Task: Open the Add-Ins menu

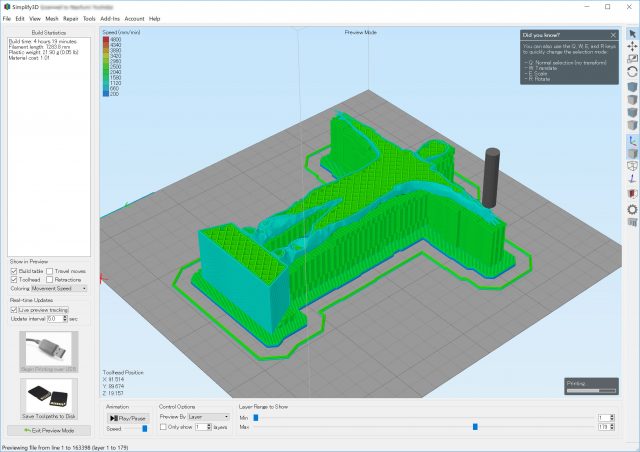Action: [110, 18]
